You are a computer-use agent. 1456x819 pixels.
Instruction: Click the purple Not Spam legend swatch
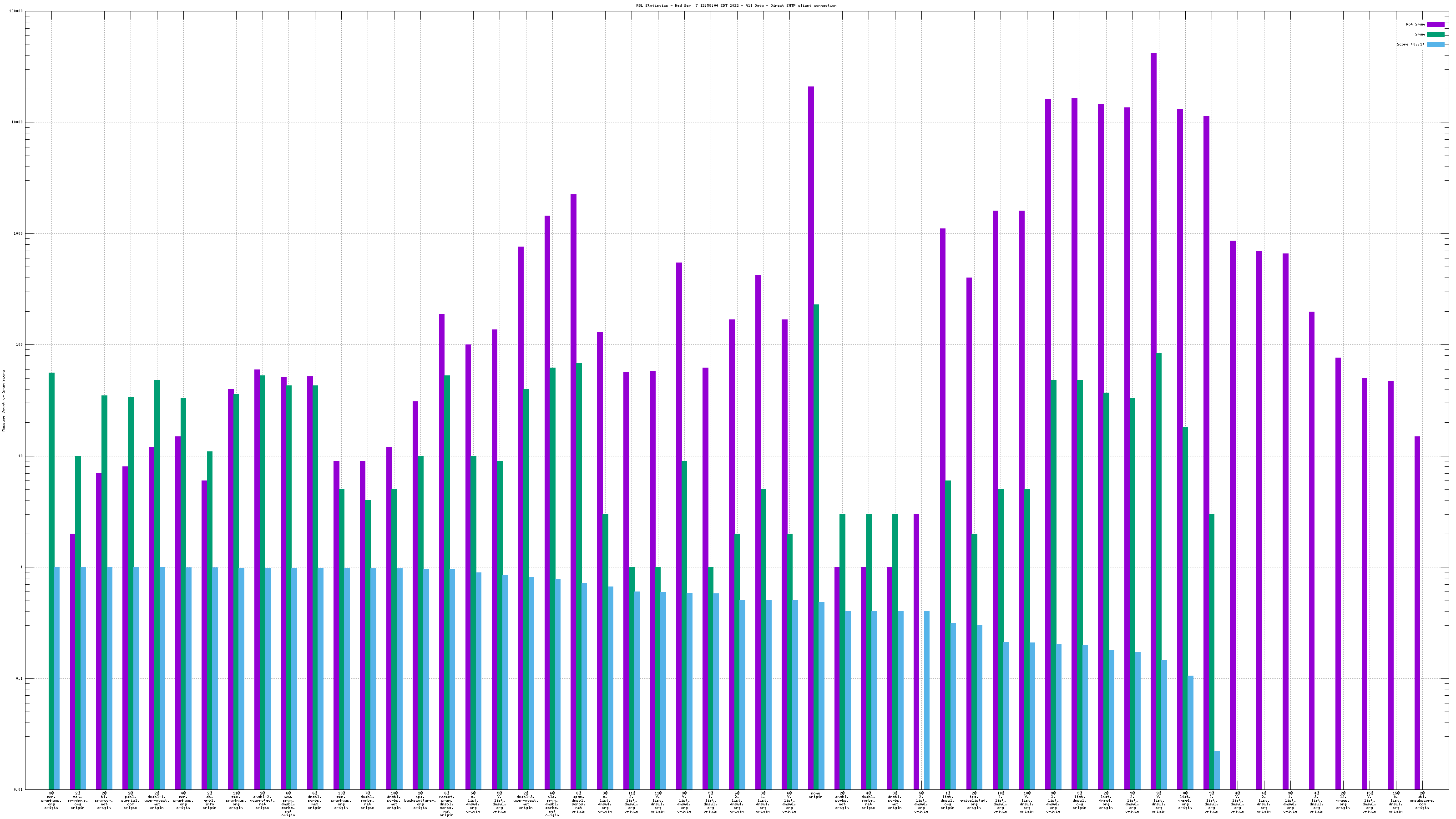(1435, 24)
